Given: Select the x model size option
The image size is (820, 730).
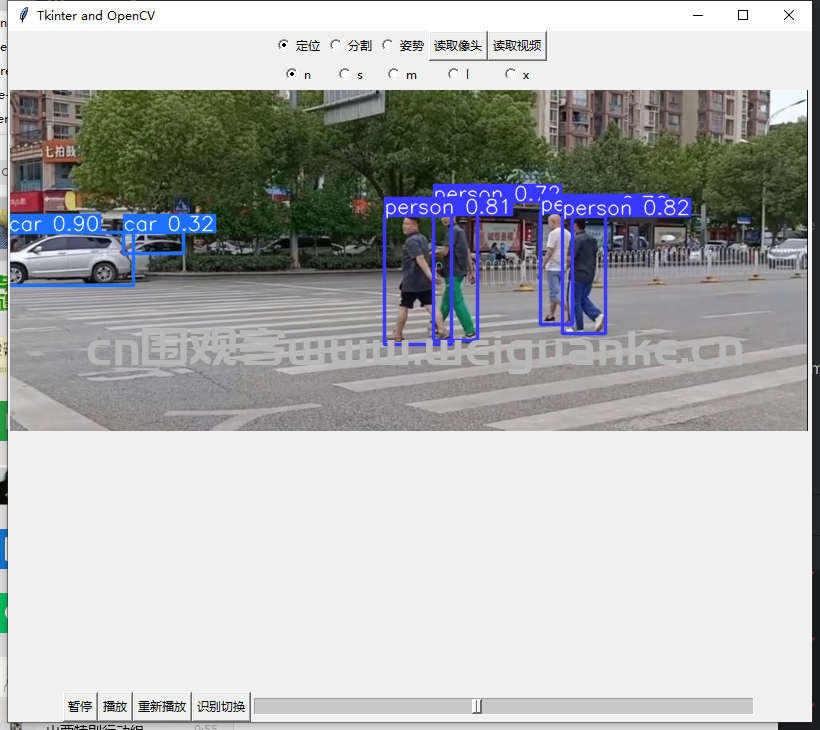Looking at the screenshot, I should point(511,74).
